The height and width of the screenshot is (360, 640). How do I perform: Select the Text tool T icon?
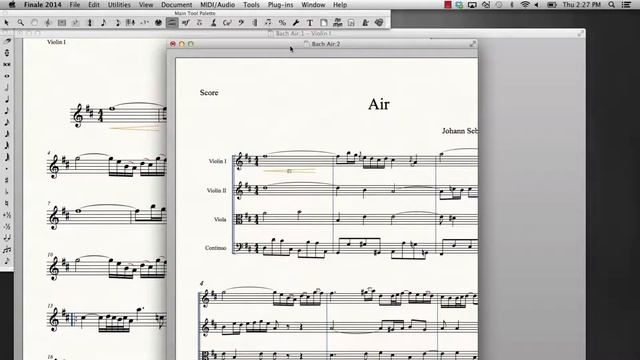310,22
